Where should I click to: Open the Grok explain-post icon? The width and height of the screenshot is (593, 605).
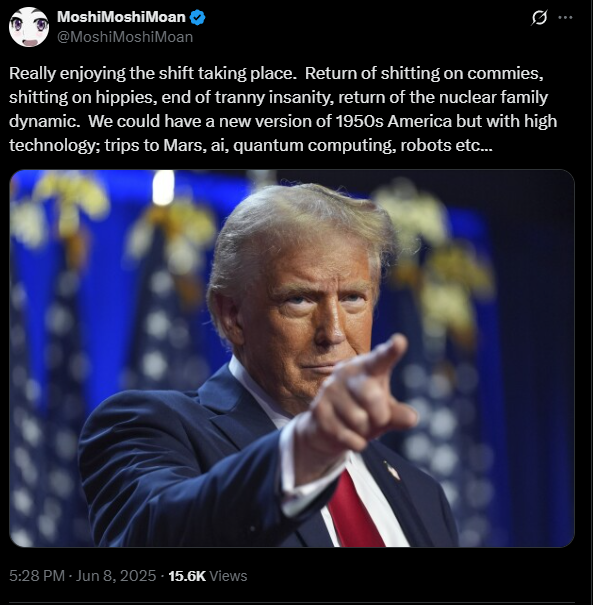tap(539, 17)
